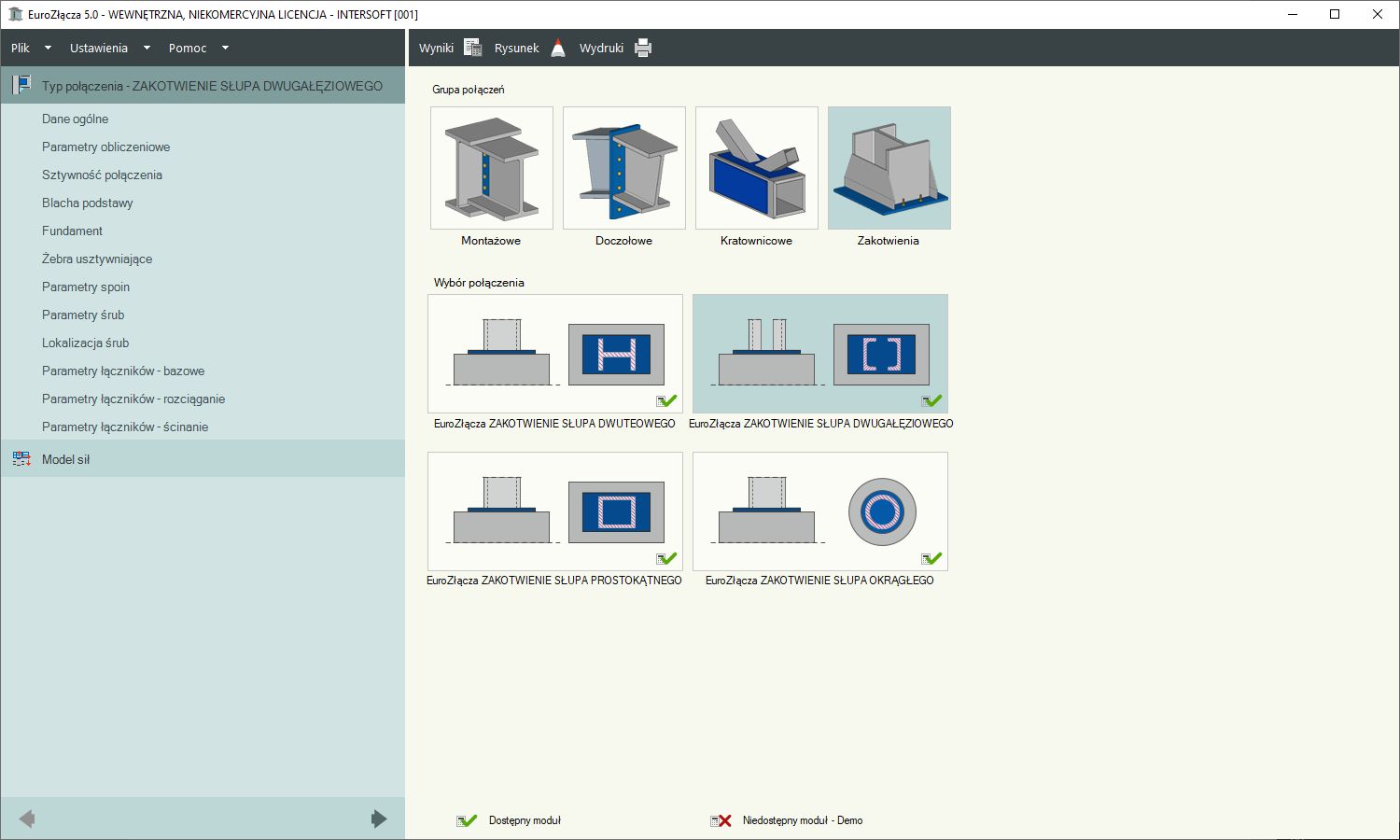Minimize the EuroZłącza window

point(1293,14)
